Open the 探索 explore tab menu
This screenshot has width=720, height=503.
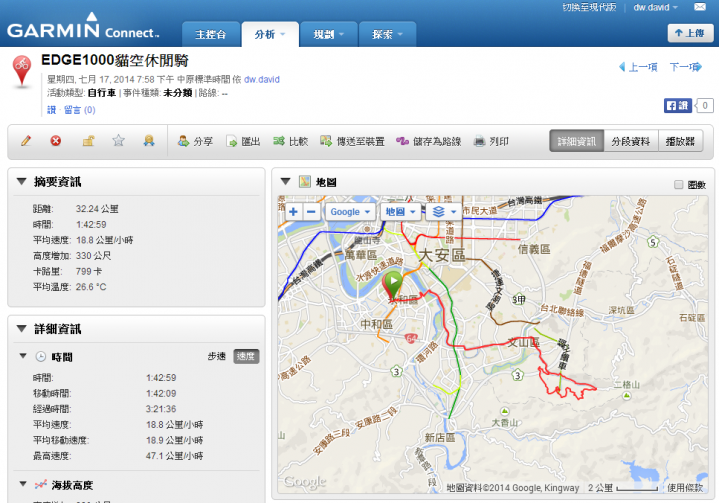[388, 34]
